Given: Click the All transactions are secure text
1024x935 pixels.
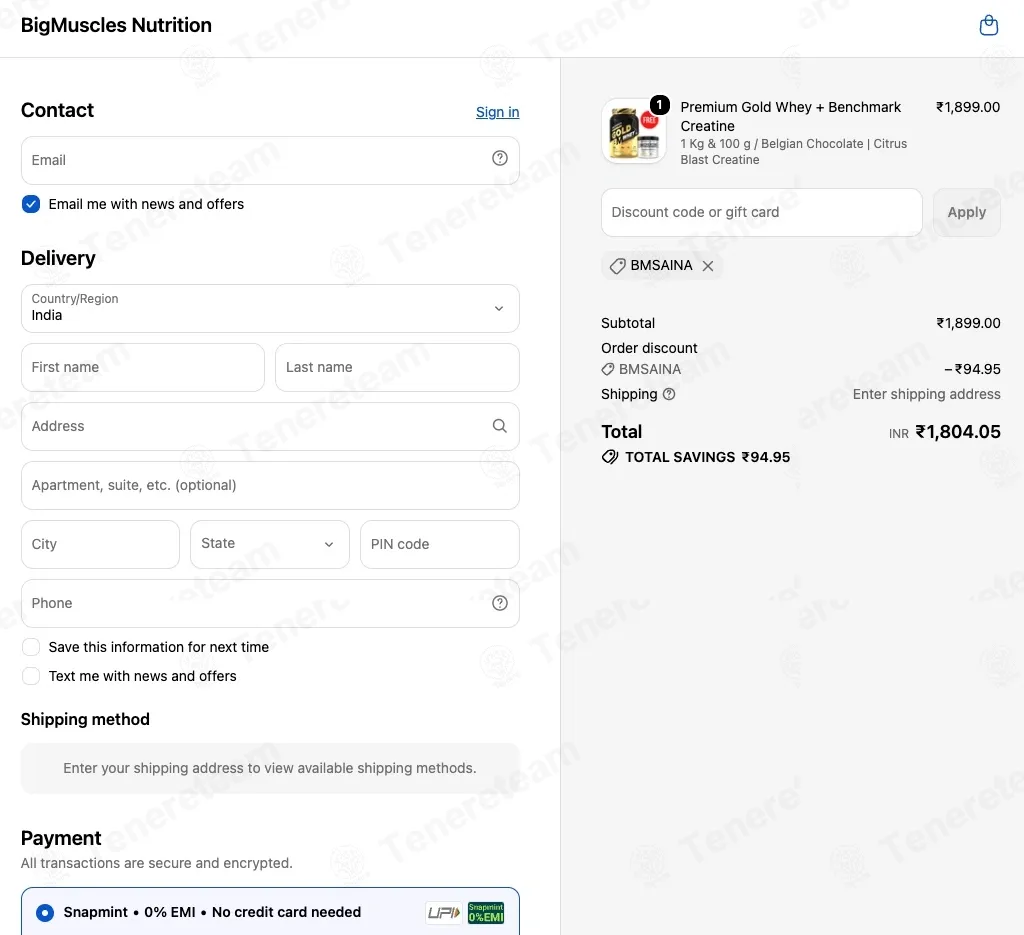Looking at the screenshot, I should (157, 863).
